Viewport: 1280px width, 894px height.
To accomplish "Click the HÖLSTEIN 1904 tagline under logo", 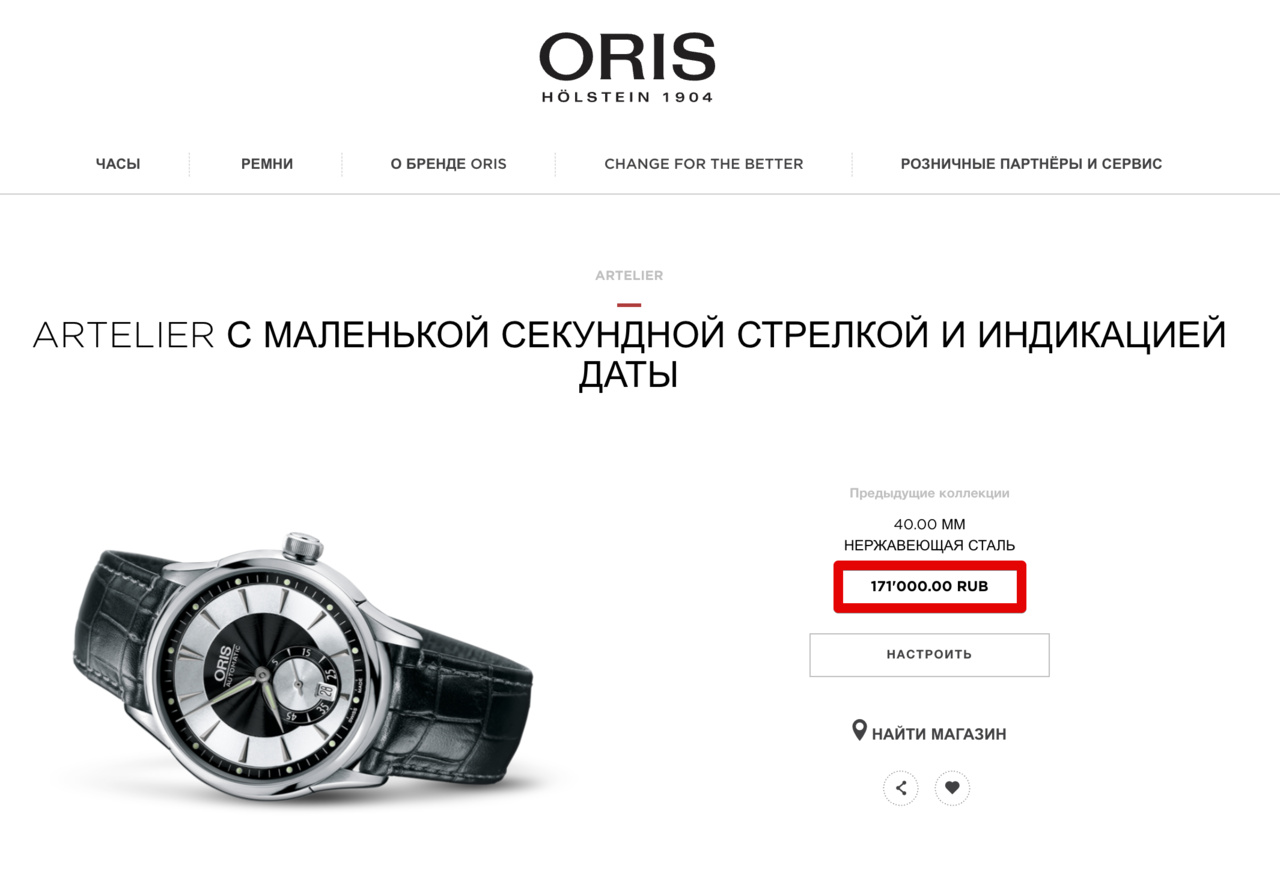I will pos(627,97).
